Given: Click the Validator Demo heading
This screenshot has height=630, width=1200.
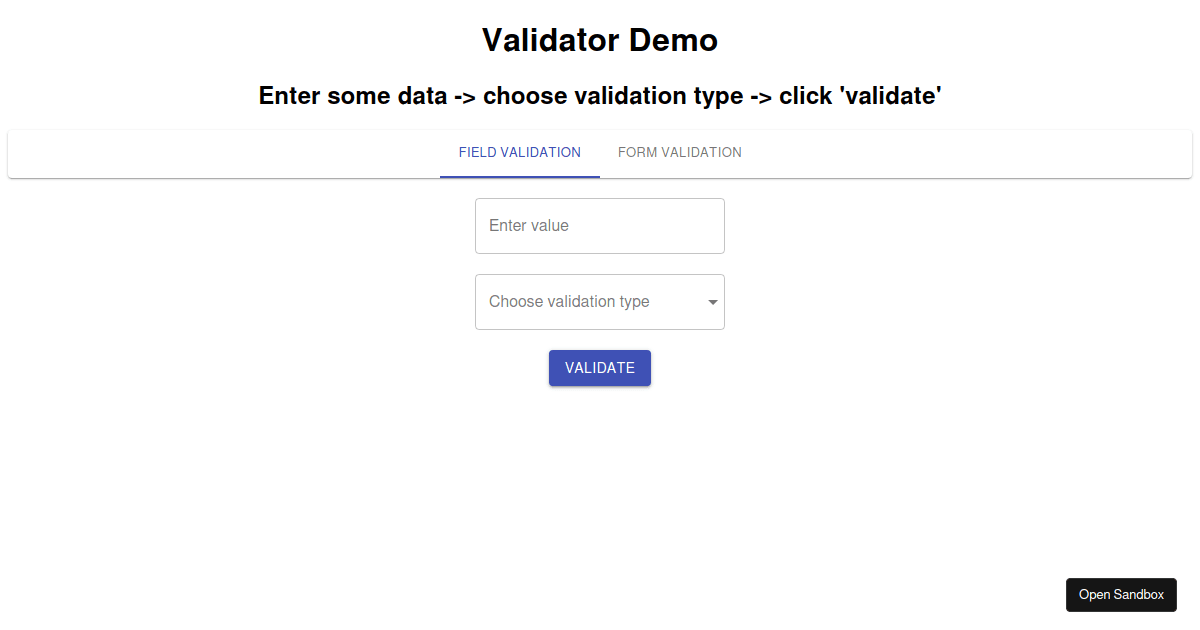Looking at the screenshot, I should coord(599,40).
